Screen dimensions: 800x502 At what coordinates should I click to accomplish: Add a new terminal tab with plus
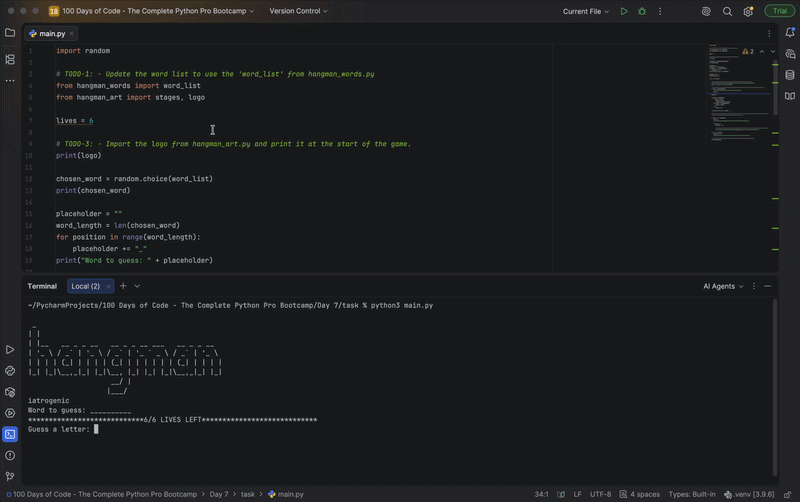tap(123, 286)
